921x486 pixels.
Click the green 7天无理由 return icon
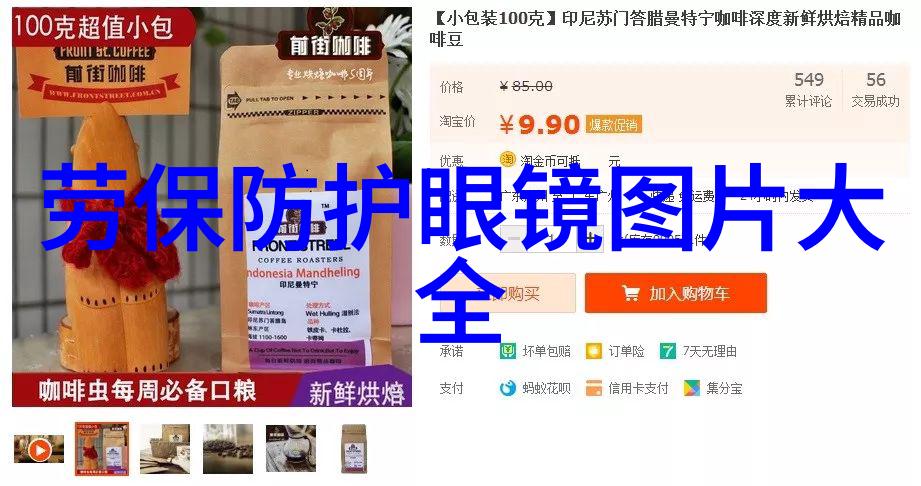pos(668,351)
